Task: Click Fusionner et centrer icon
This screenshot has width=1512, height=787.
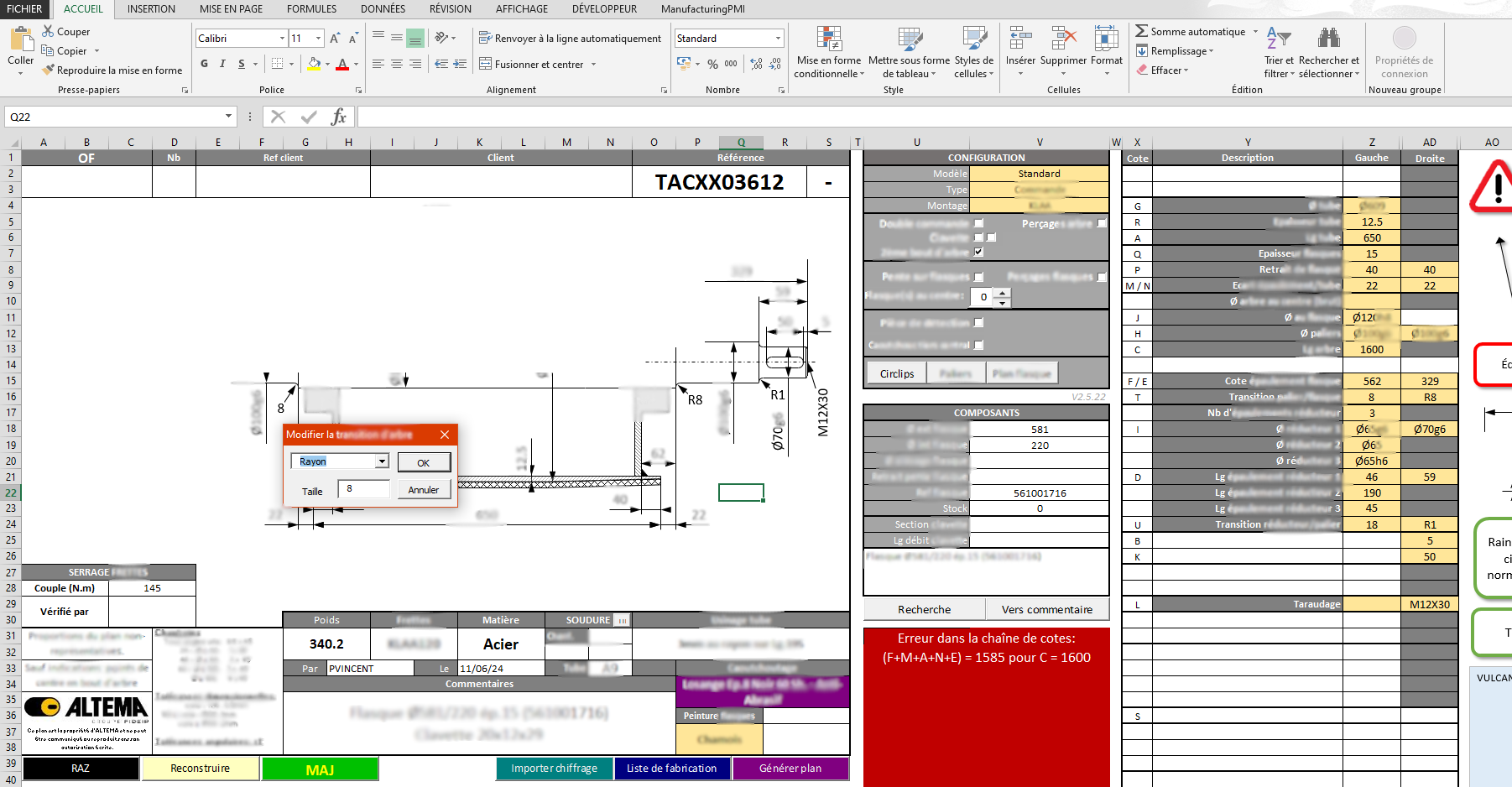Action: (485, 64)
